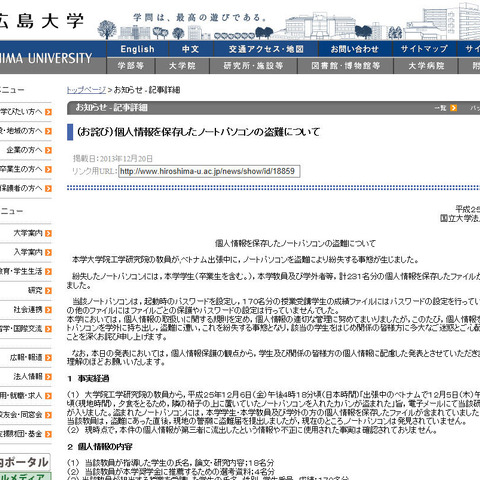The image size is (480, 480).
Task: Click the orange arrow beside 教育・学生生活
Action: point(48,272)
